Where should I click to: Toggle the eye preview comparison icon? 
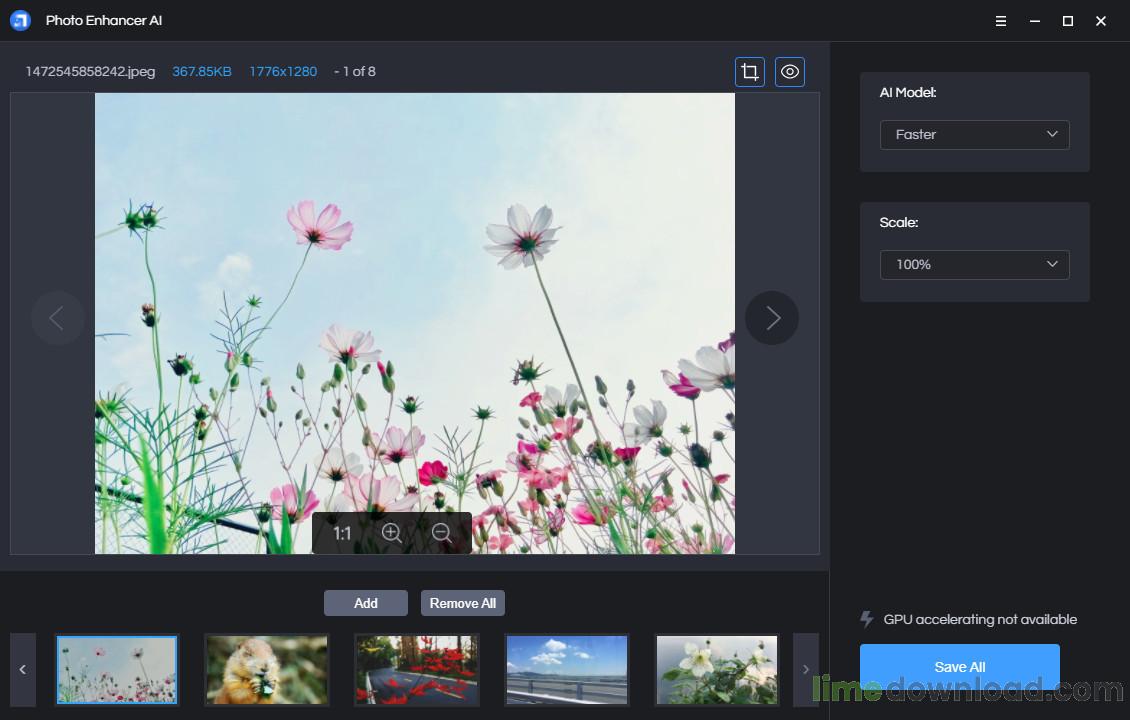[790, 72]
